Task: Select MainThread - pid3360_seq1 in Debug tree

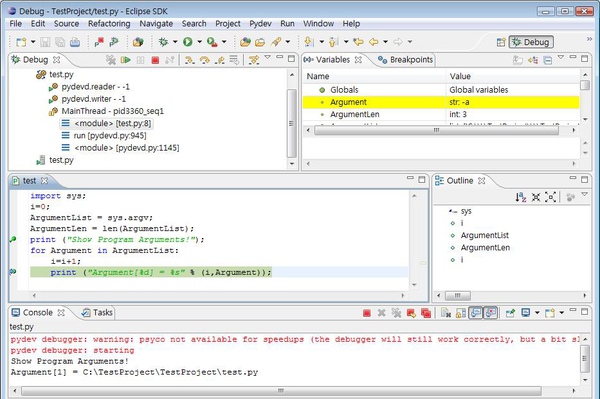Action: pos(106,111)
